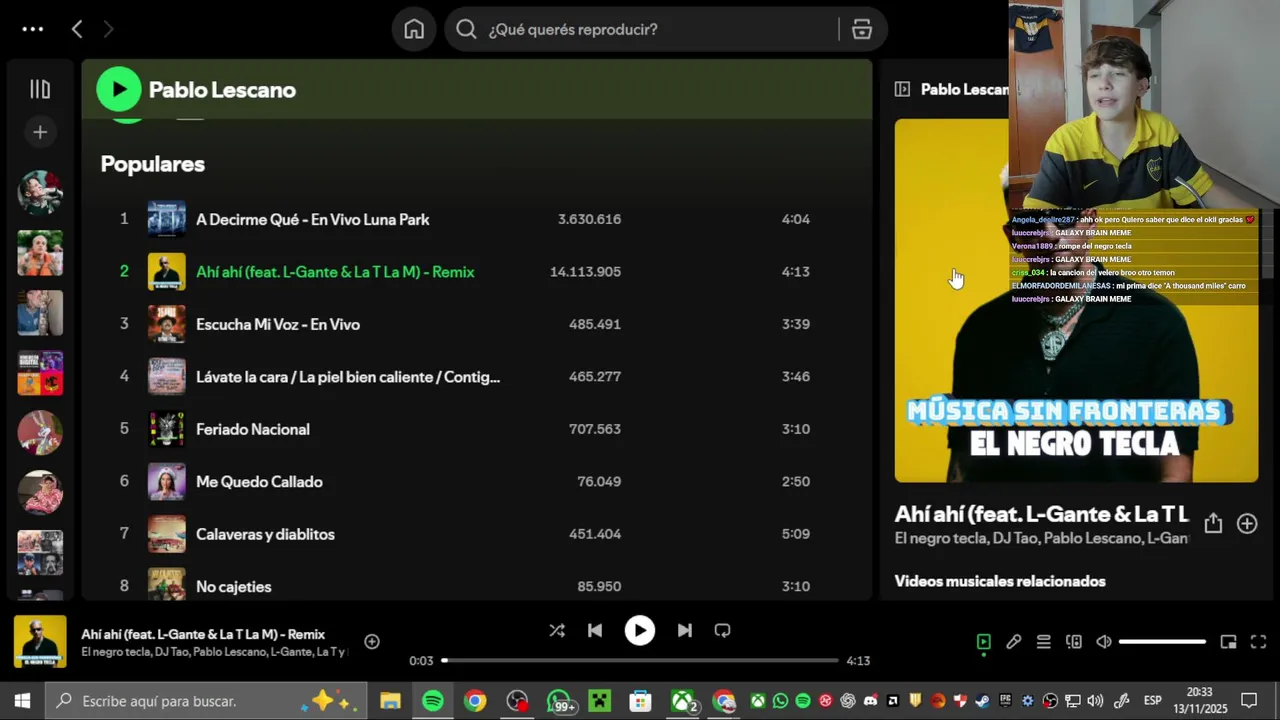Image resolution: width=1280 pixels, height=720 pixels.
Task: Click album art of 'Escucha Mi Voz'
Action: click(x=167, y=324)
